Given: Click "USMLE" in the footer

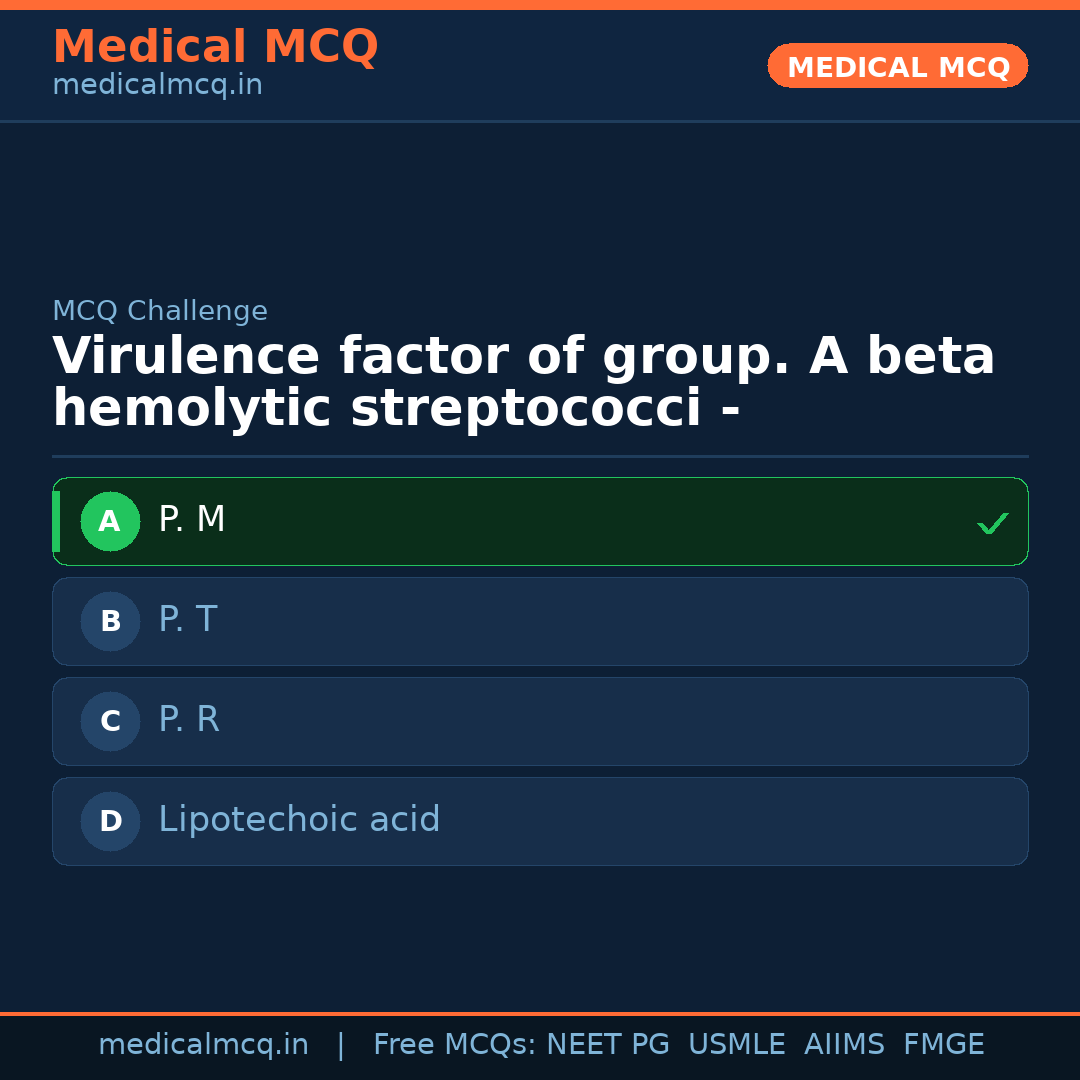Looking at the screenshot, I should coord(736,1045).
